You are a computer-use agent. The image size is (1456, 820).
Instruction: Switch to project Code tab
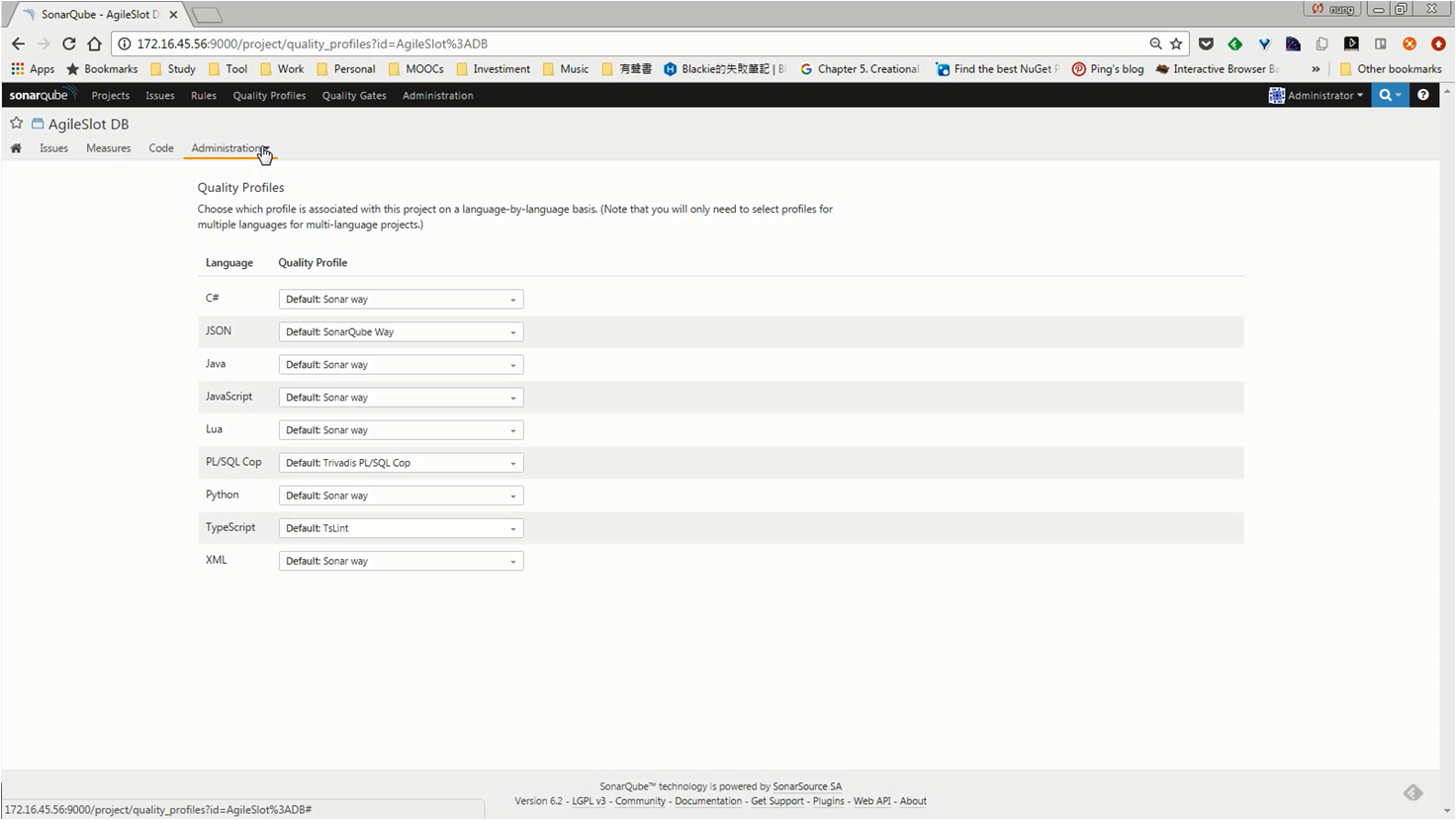tap(161, 148)
